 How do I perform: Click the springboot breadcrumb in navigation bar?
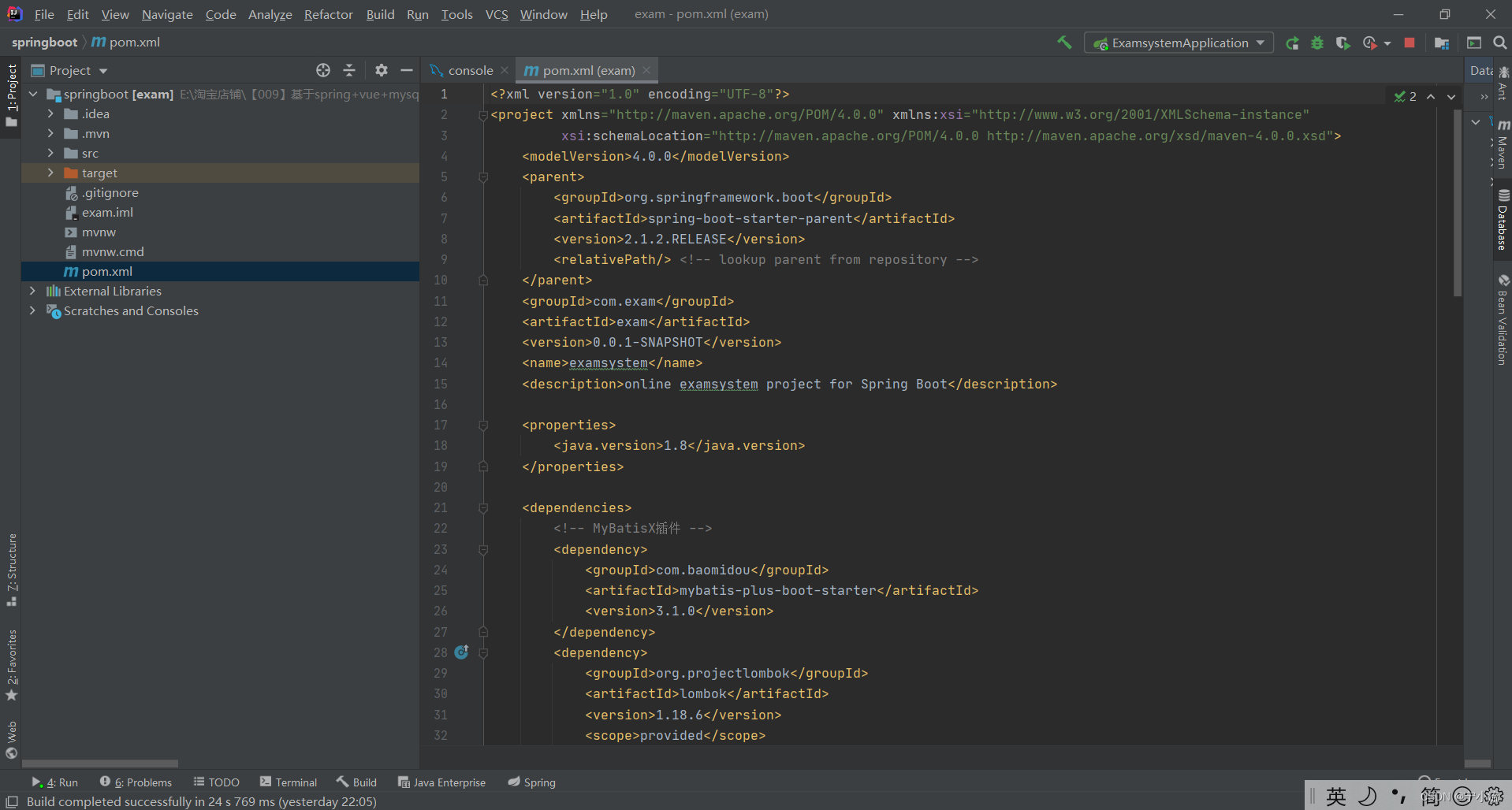(x=44, y=43)
